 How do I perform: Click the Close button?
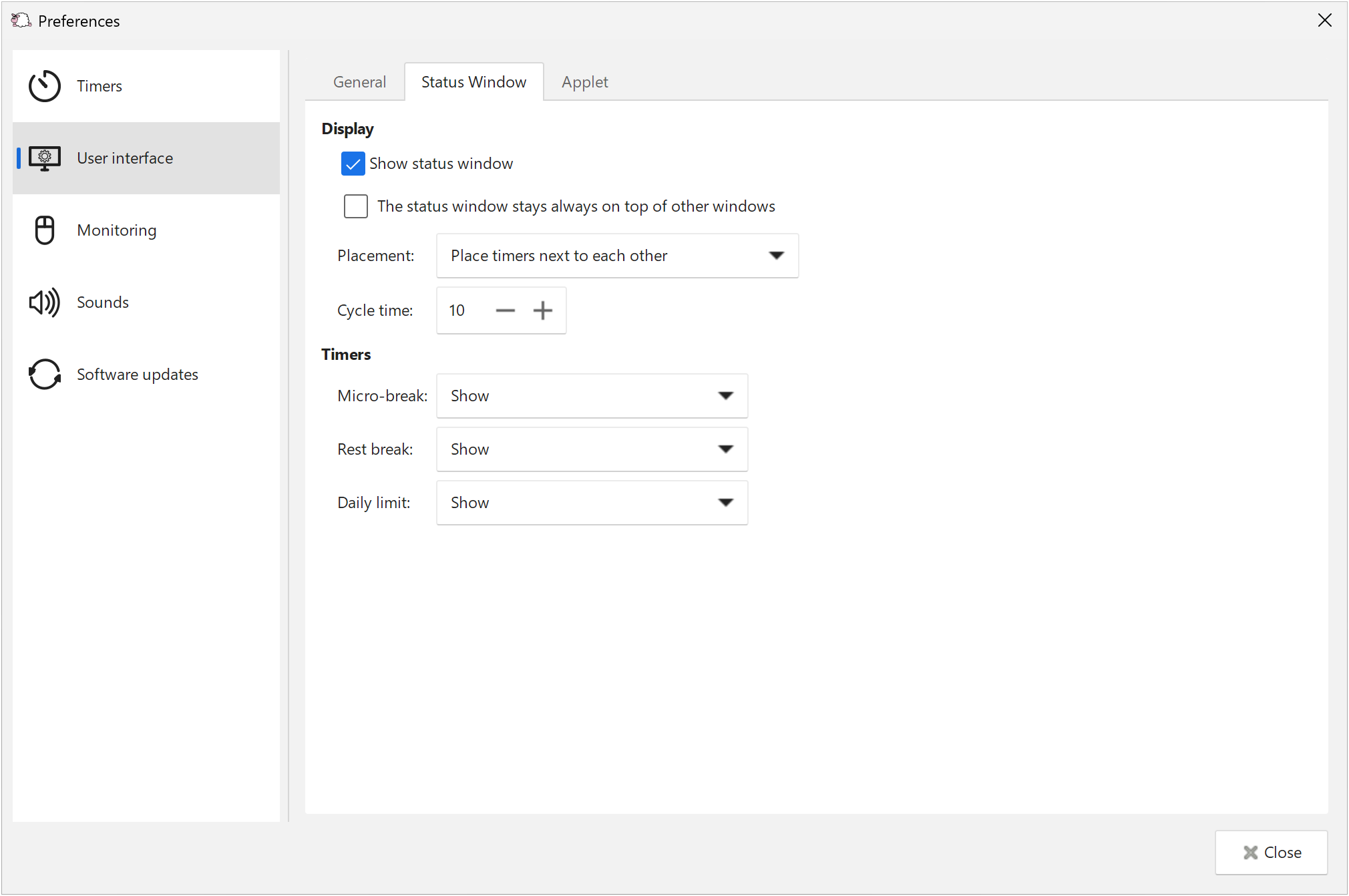pyautogui.click(x=1272, y=853)
